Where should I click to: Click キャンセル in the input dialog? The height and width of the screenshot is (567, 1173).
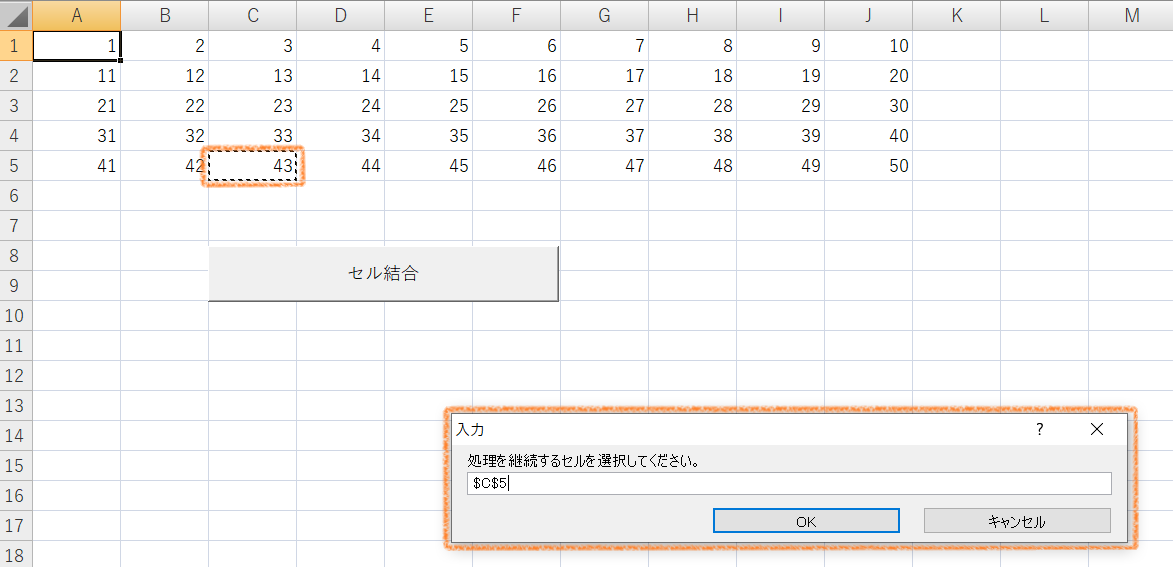1017,521
